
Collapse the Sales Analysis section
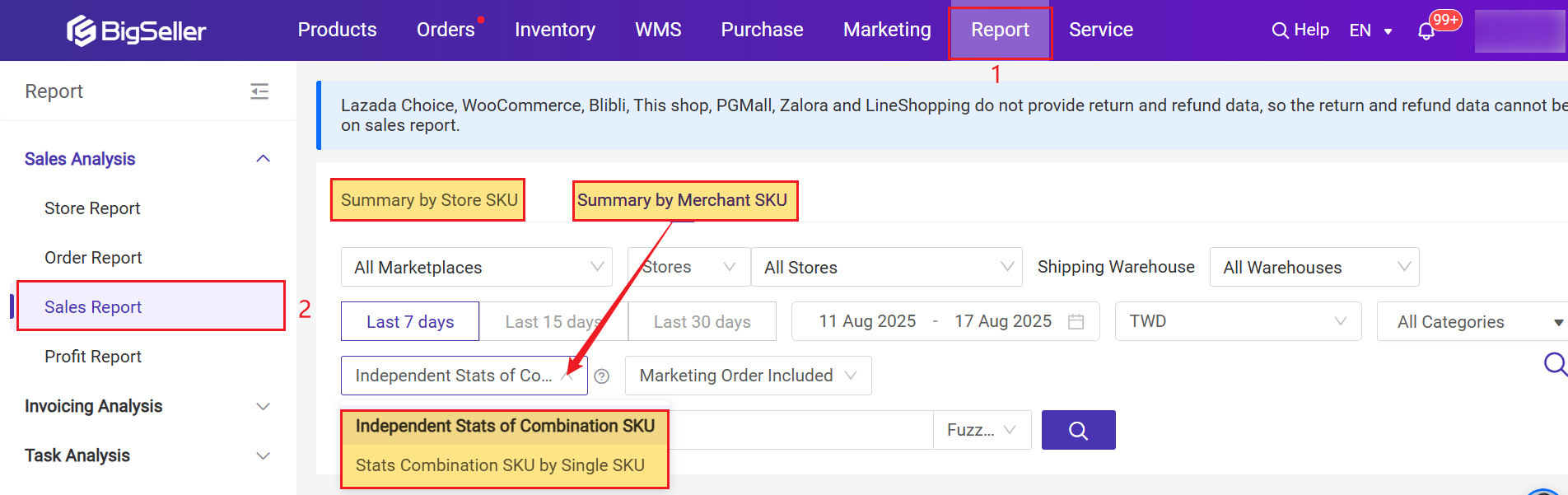[x=263, y=159]
